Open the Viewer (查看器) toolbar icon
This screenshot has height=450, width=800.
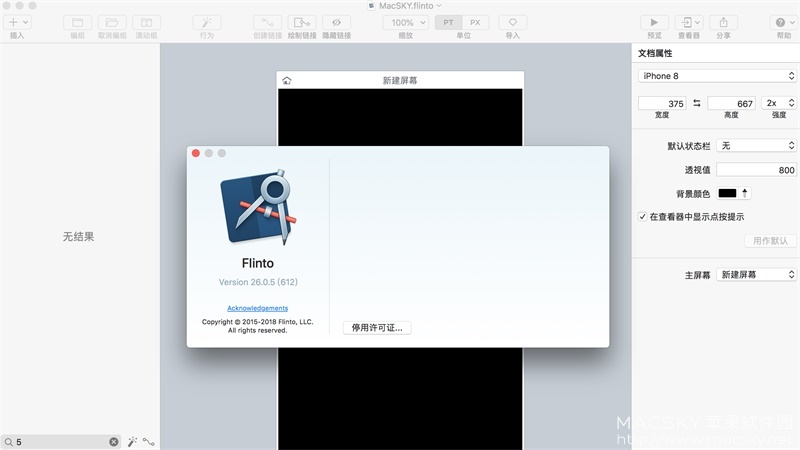pos(687,22)
